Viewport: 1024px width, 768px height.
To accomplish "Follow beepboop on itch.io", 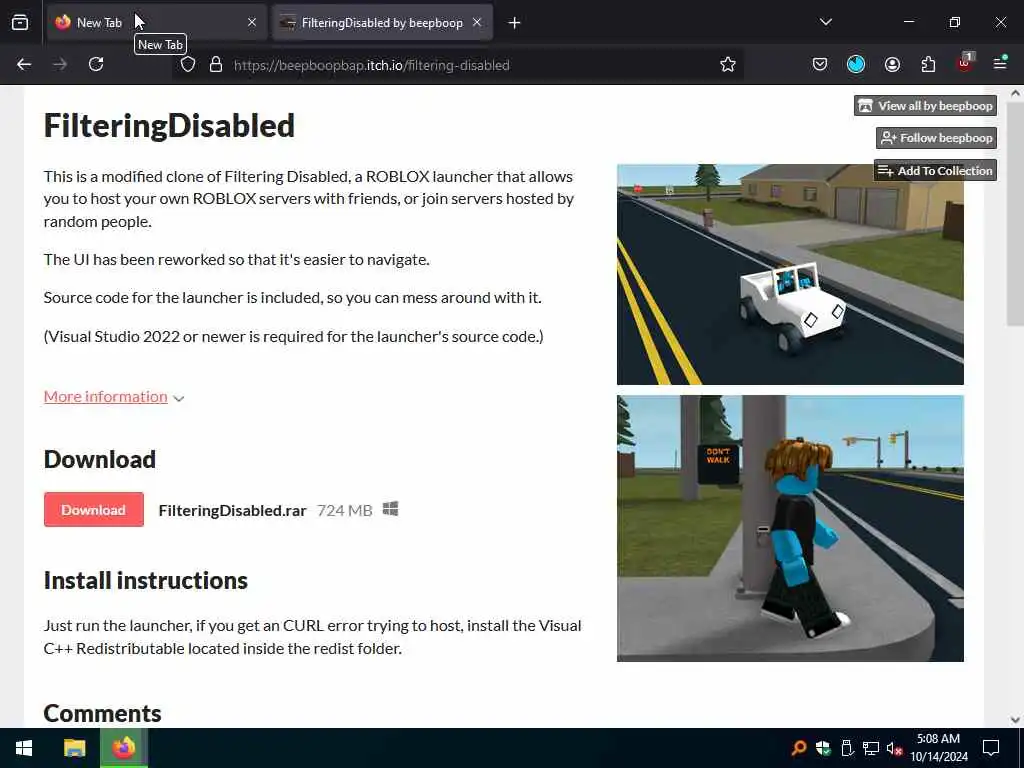I will (936, 138).
